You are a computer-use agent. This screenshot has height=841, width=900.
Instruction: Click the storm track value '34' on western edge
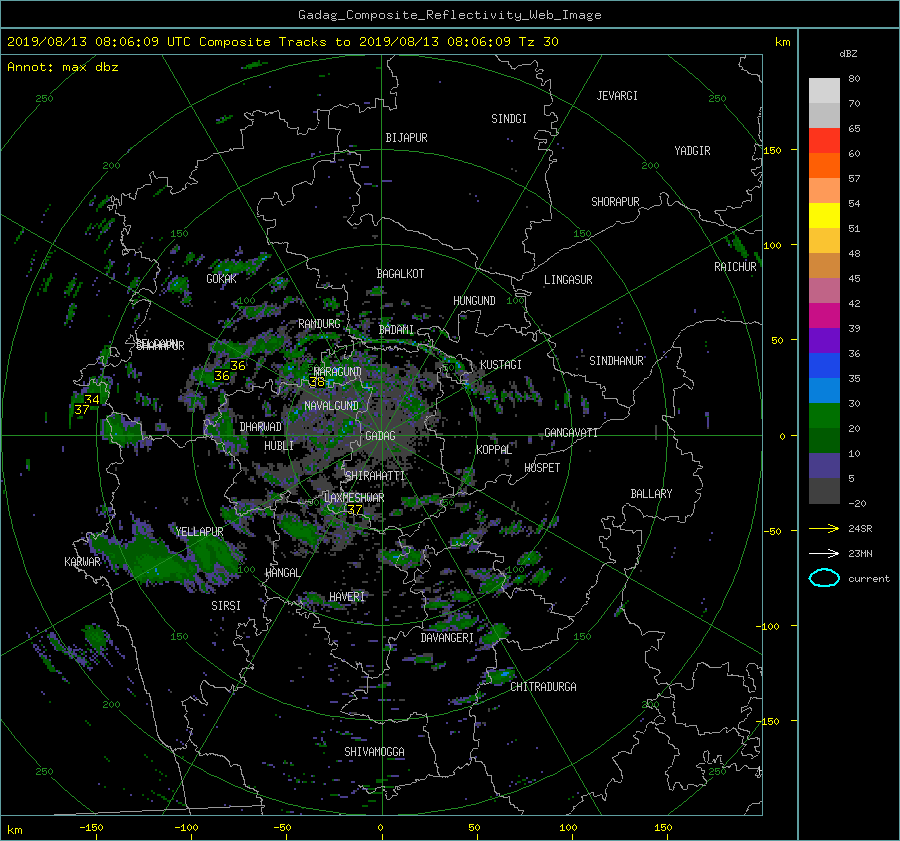click(x=92, y=399)
